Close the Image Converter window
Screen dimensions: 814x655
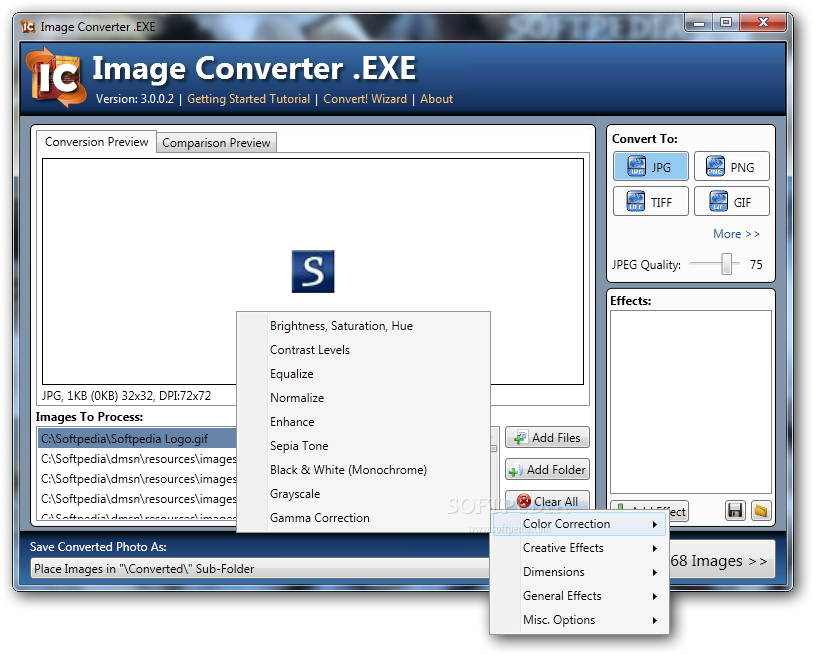763,22
